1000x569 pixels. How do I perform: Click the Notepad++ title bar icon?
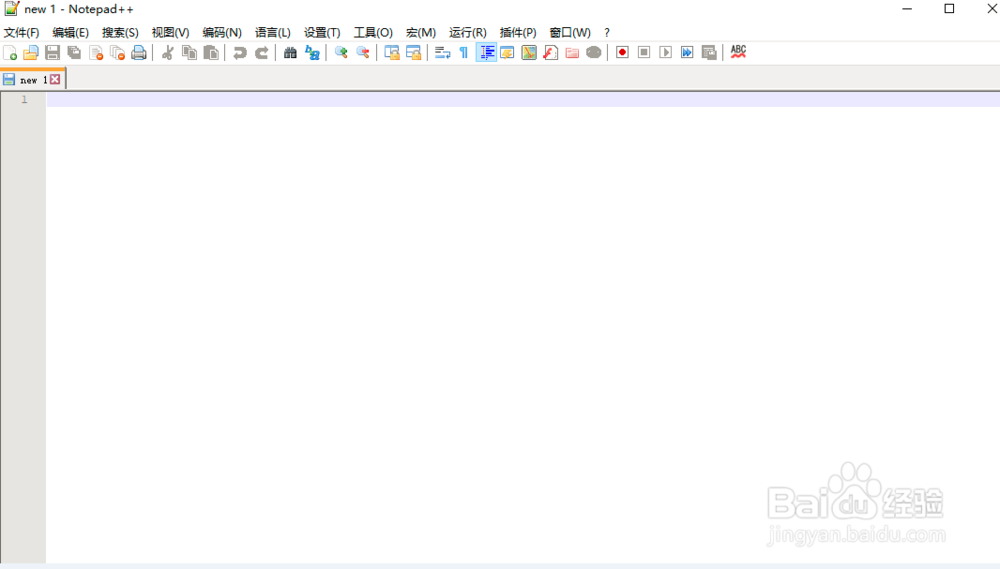(x=11, y=9)
